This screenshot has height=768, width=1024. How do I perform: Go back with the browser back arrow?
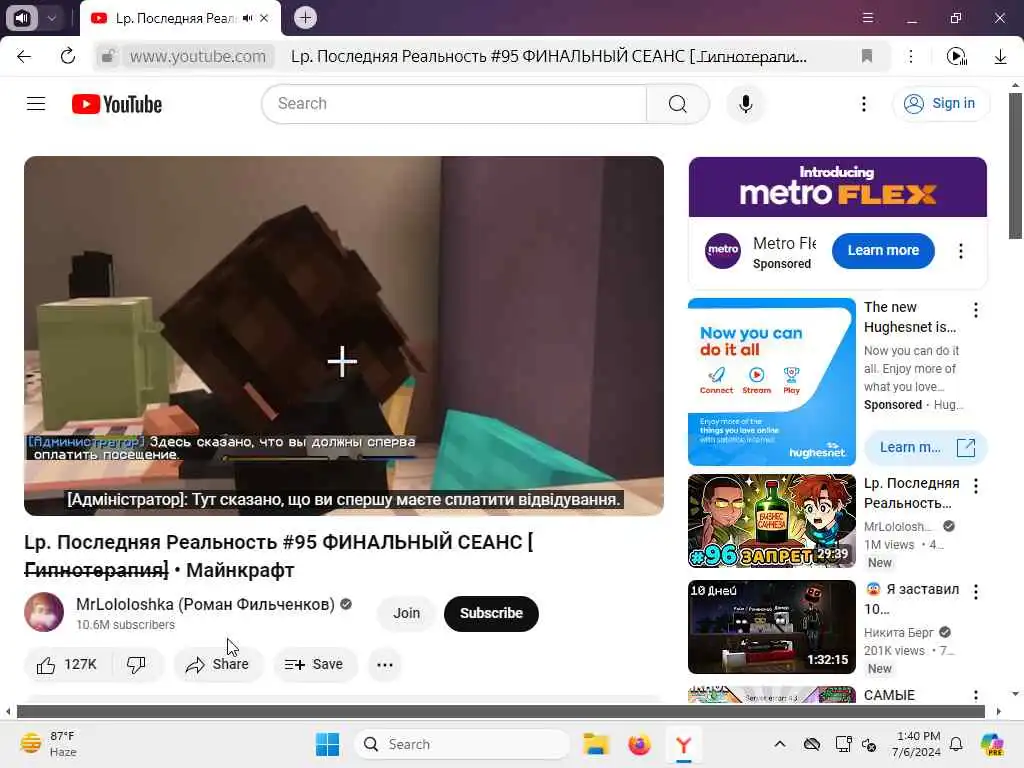click(x=24, y=56)
